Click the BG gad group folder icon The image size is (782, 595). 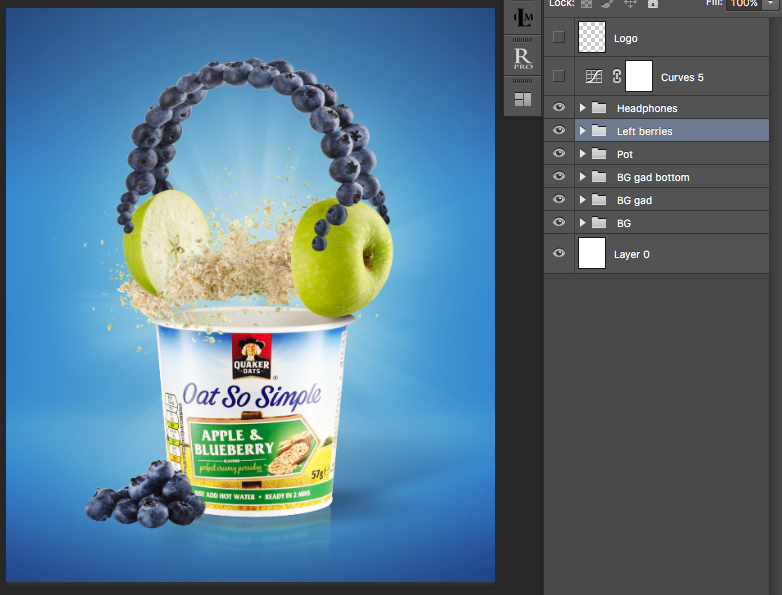point(599,199)
